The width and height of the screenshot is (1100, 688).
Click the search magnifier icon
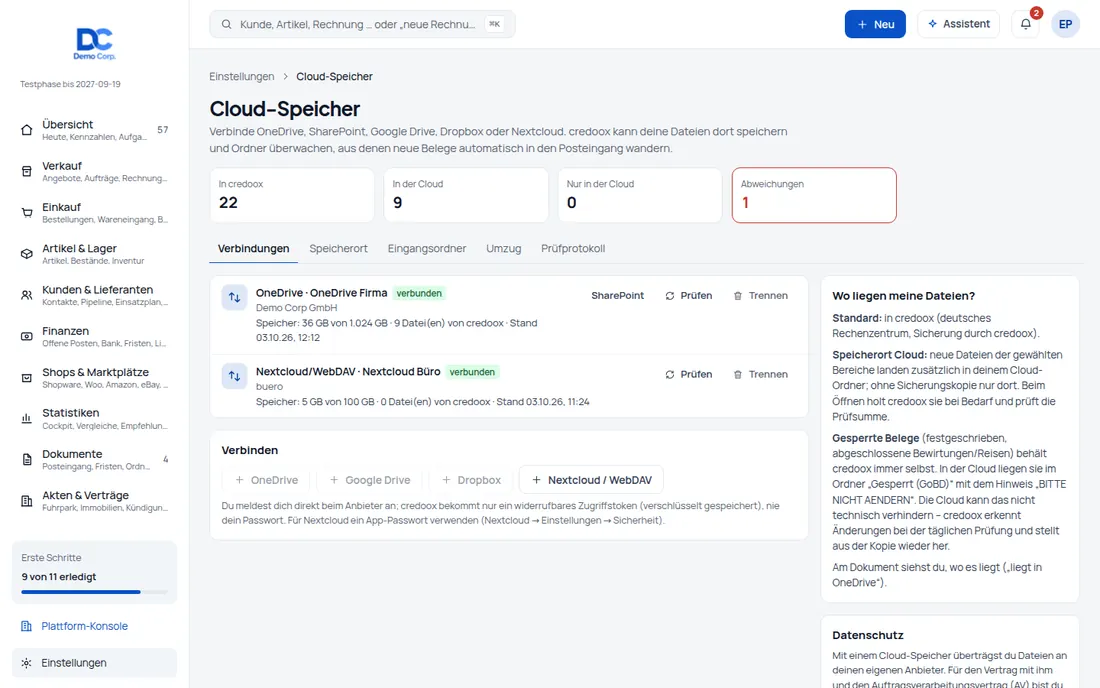coord(227,24)
